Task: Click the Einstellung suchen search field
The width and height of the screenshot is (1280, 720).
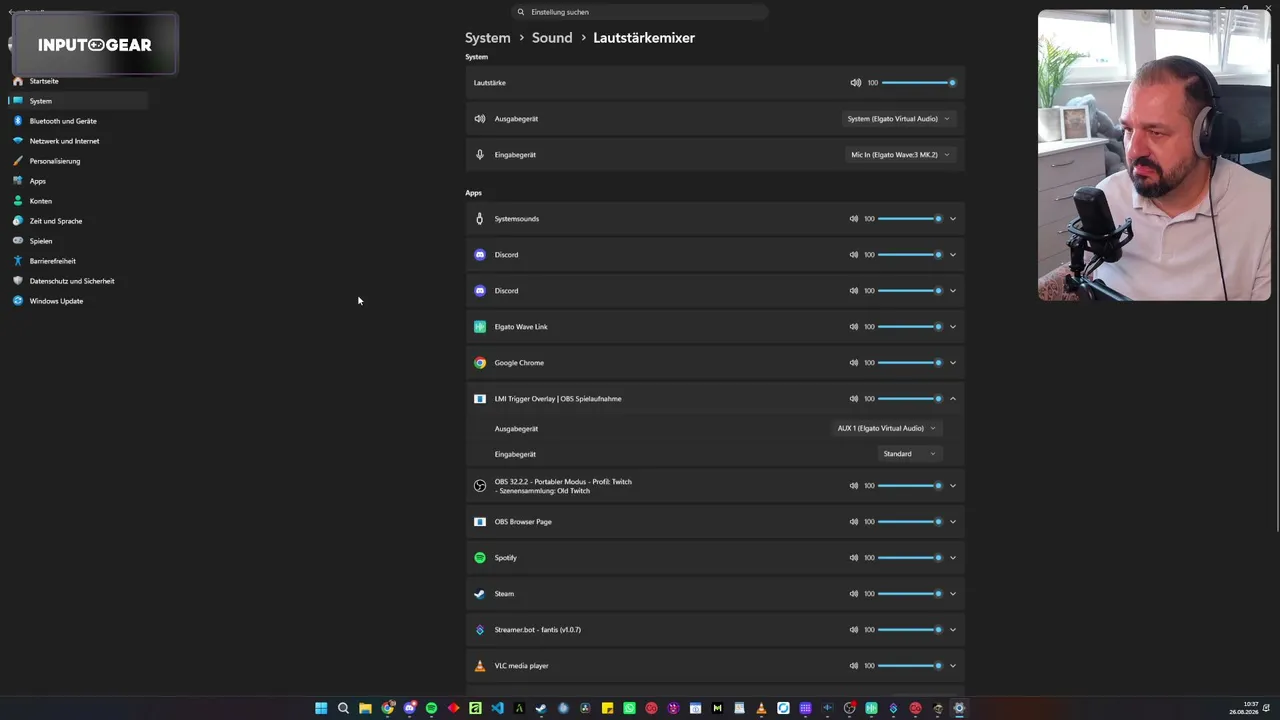Action: click(640, 12)
